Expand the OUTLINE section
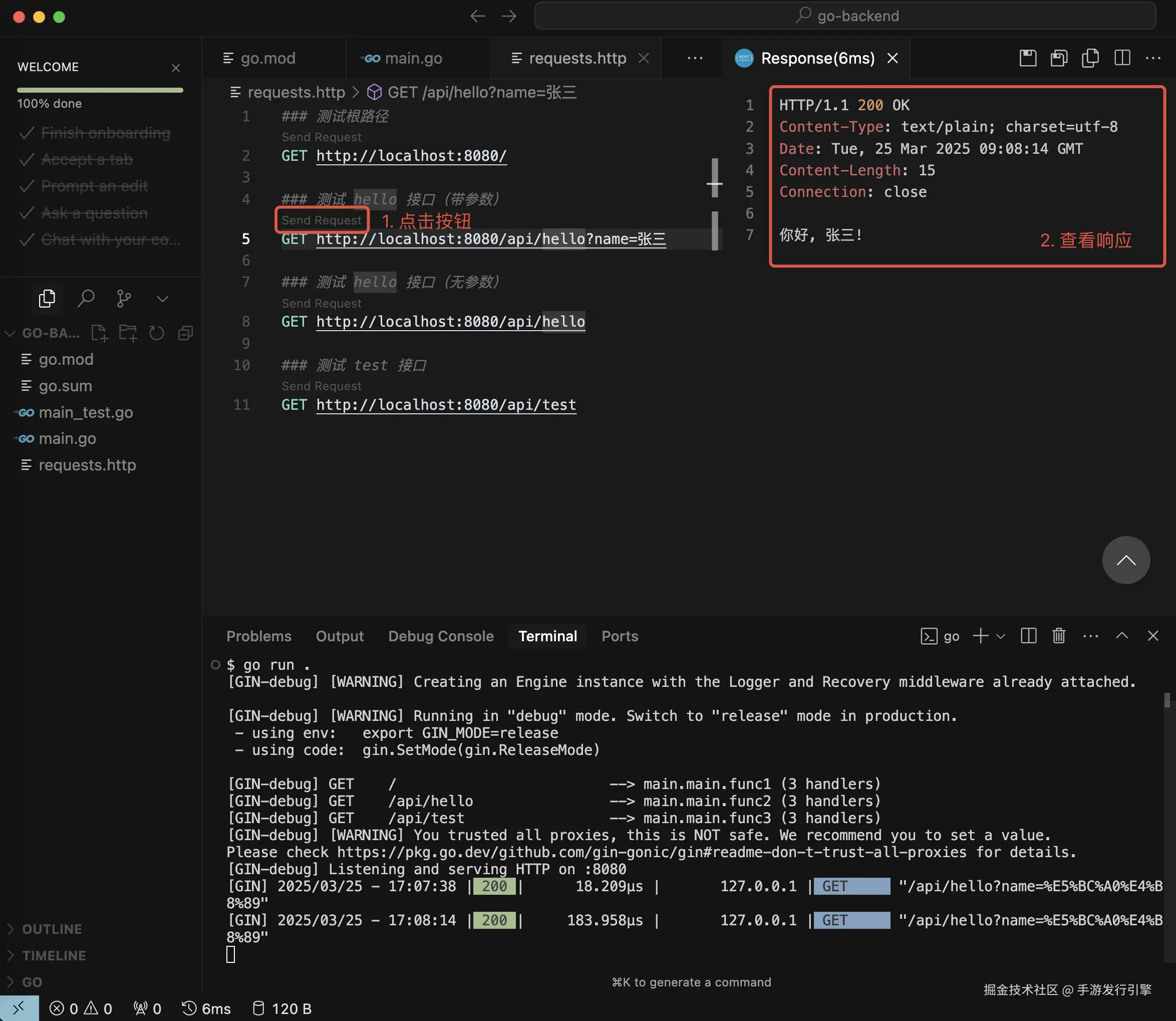This screenshot has height=1021, width=1176. [52, 929]
